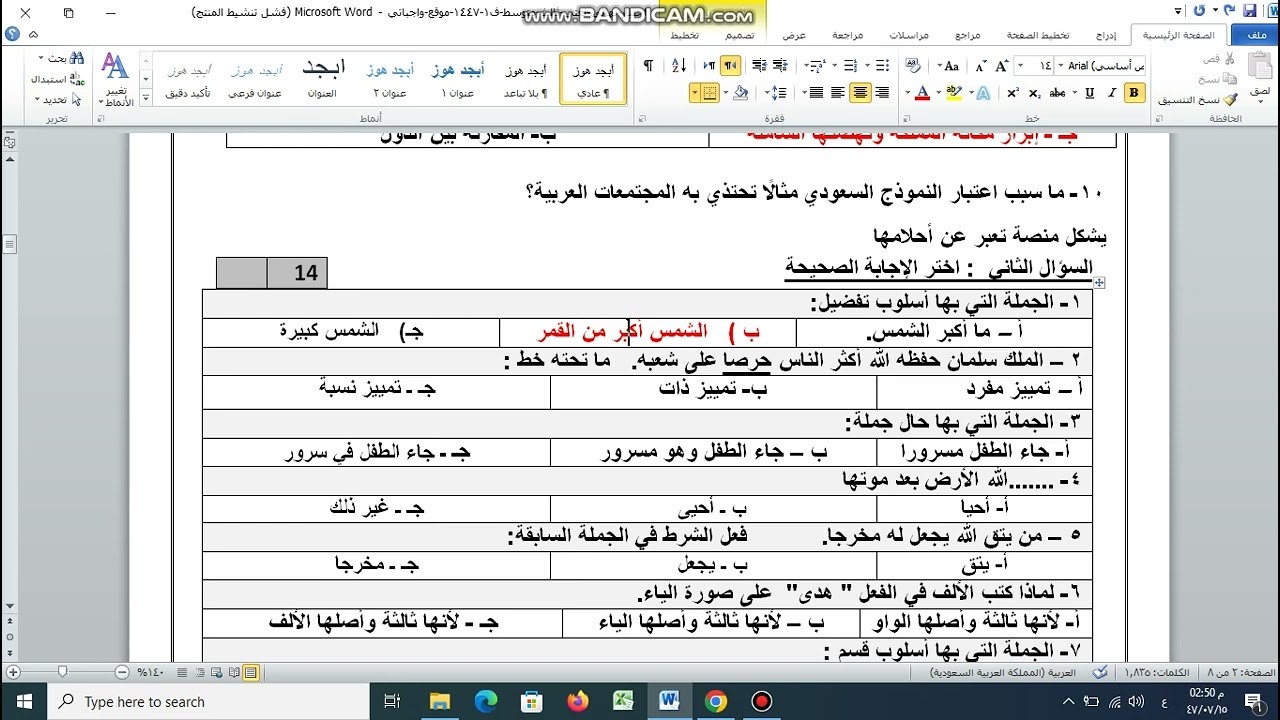Undo last action in quick access toolbar

tap(1229, 10)
